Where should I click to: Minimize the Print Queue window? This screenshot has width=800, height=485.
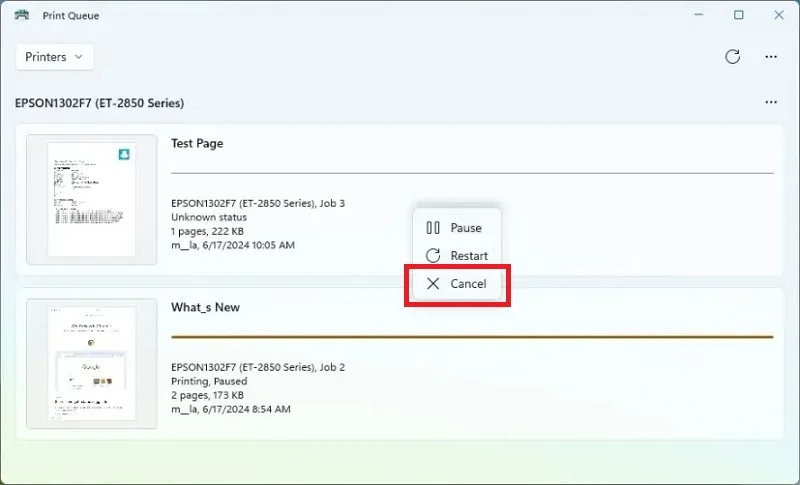coord(699,15)
